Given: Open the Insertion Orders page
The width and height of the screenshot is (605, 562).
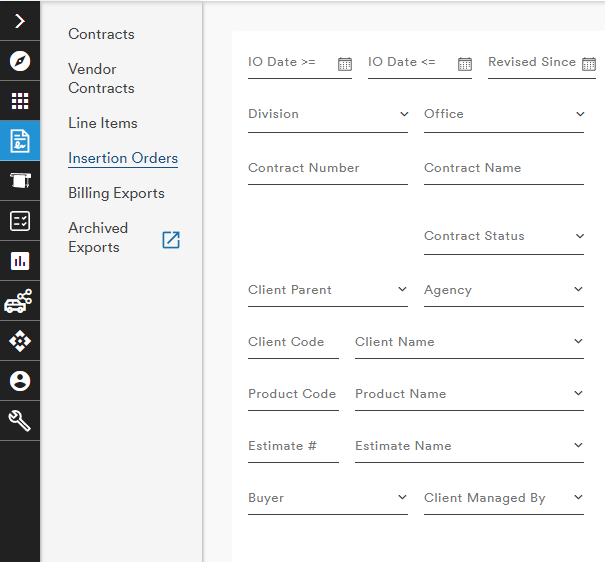Looking at the screenshot, I should (123, 158).
